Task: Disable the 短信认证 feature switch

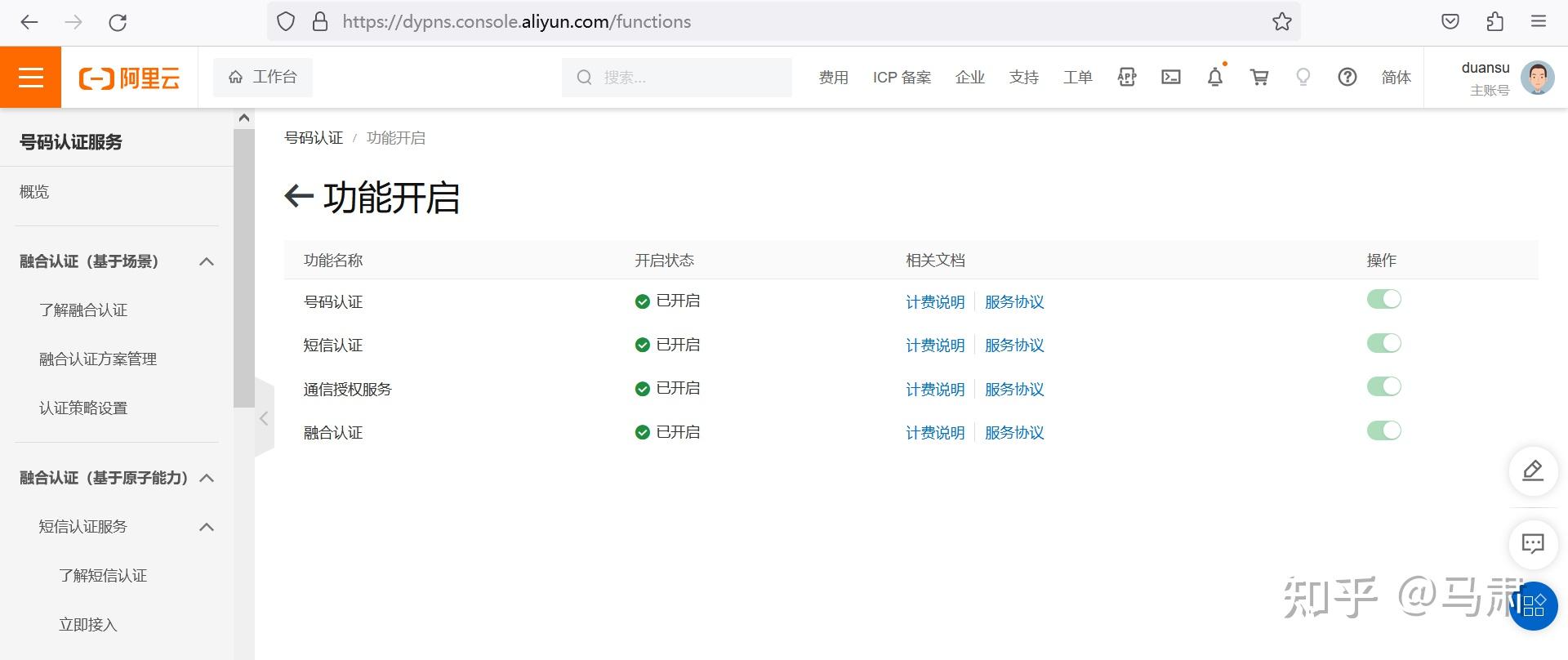Action: [1384, 343]
